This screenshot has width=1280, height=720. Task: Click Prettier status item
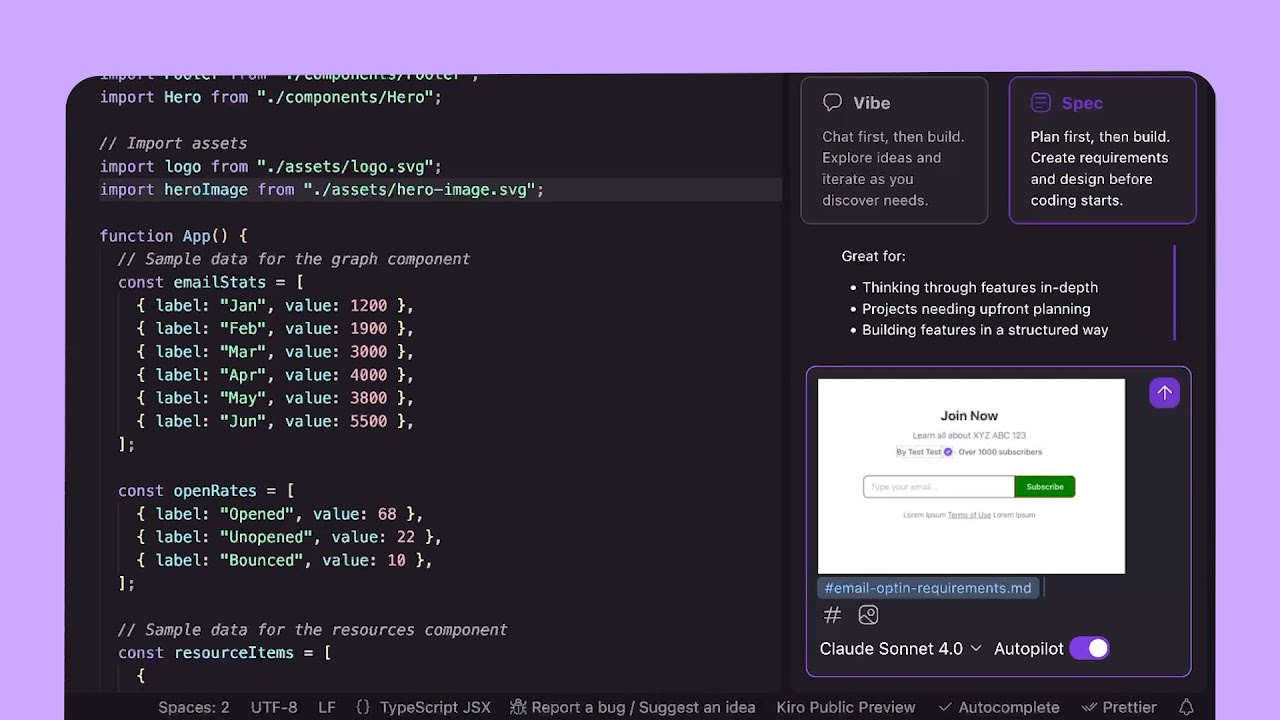pyautogui.click(x=1119, y=707)
